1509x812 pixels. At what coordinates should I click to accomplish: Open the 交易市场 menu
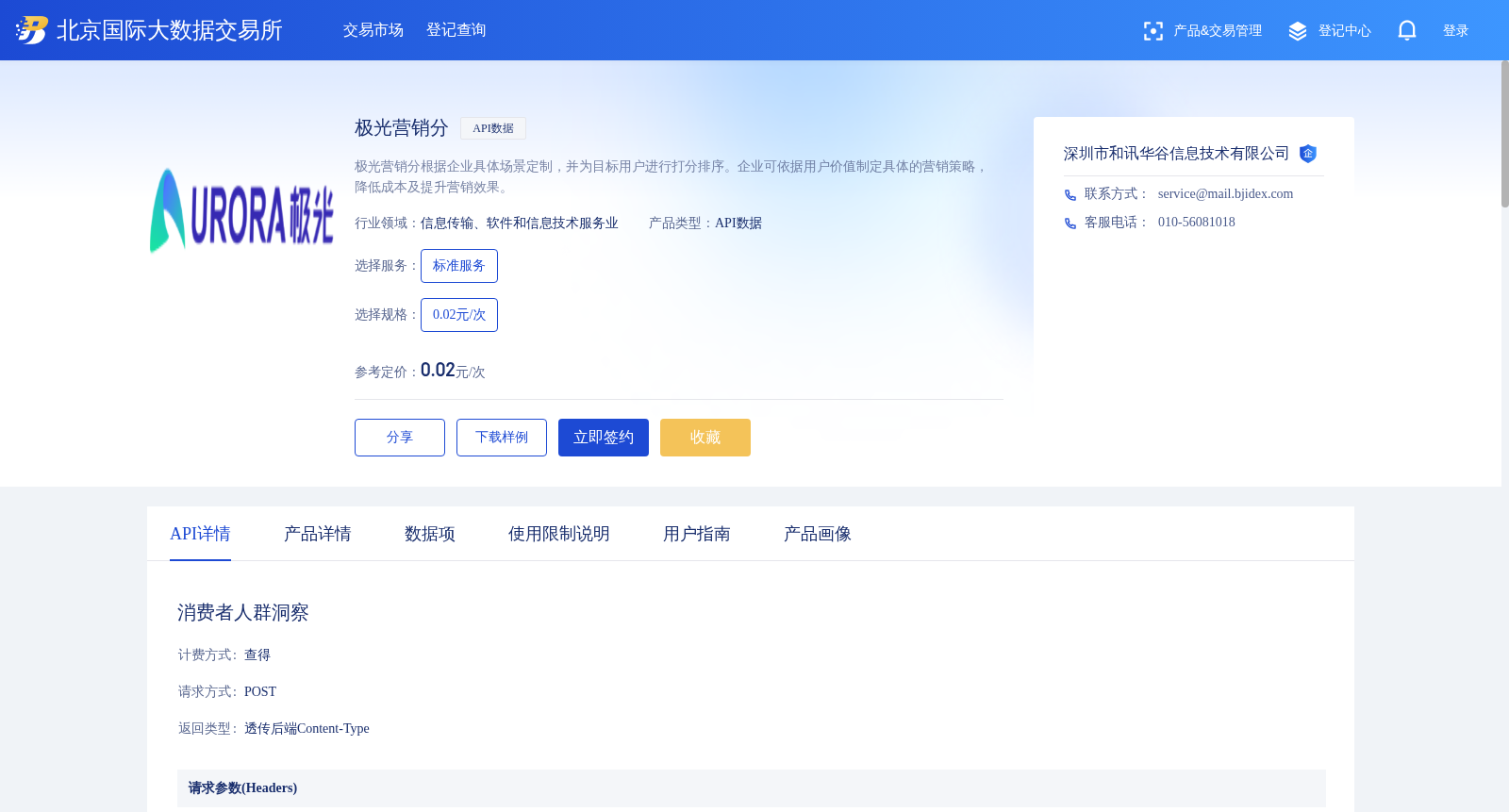373,30
